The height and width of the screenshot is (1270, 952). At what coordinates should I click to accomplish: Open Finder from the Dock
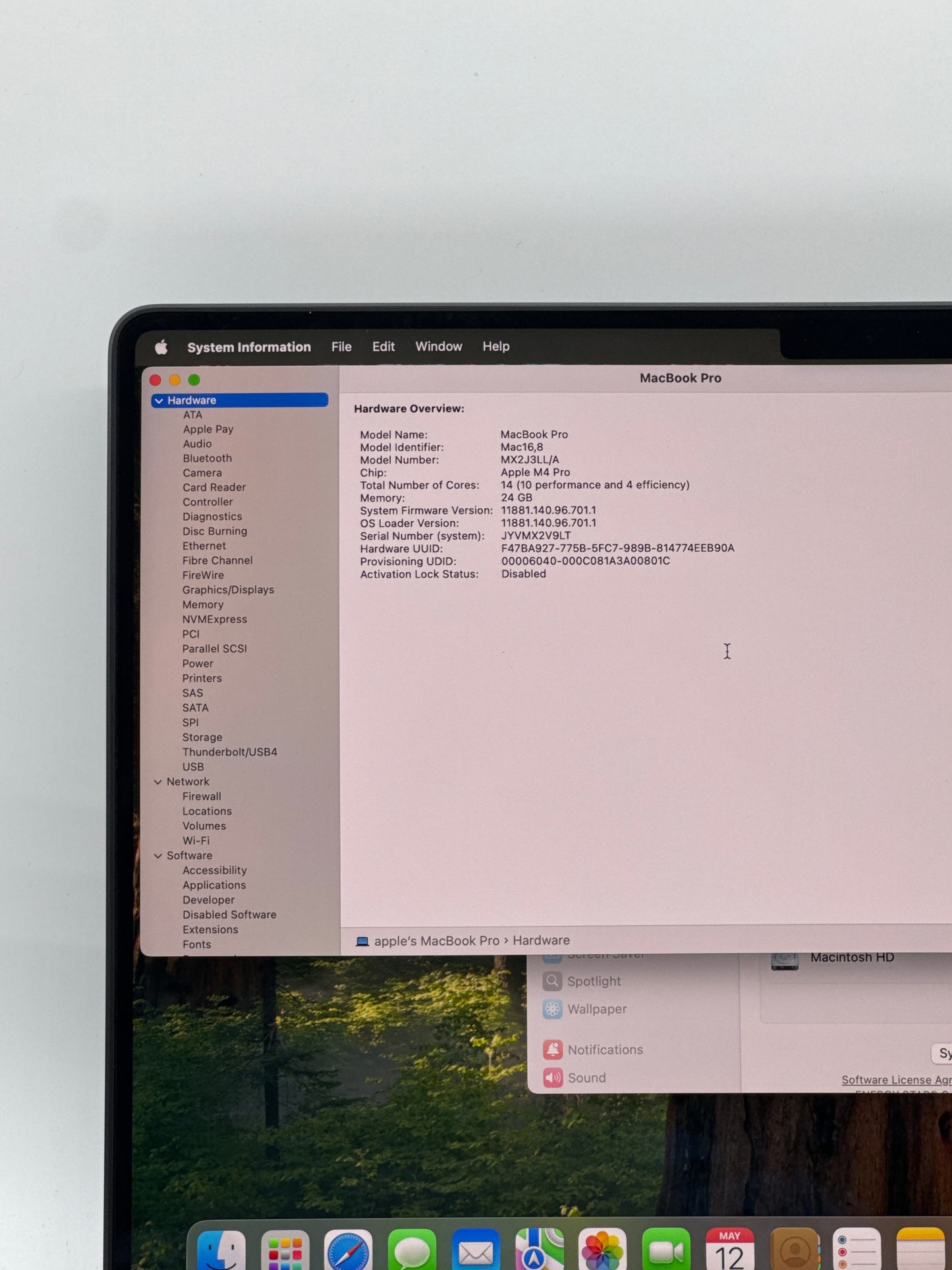[221, 1250]
